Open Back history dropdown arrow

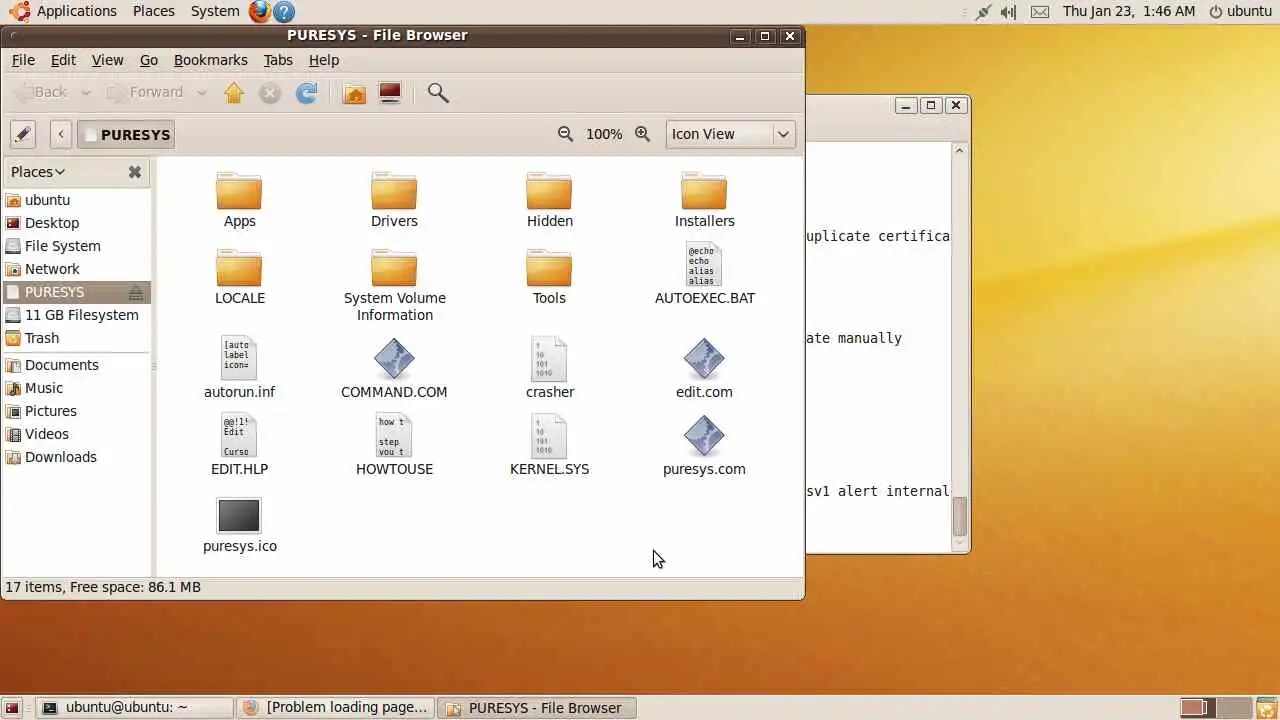(86, 93)
